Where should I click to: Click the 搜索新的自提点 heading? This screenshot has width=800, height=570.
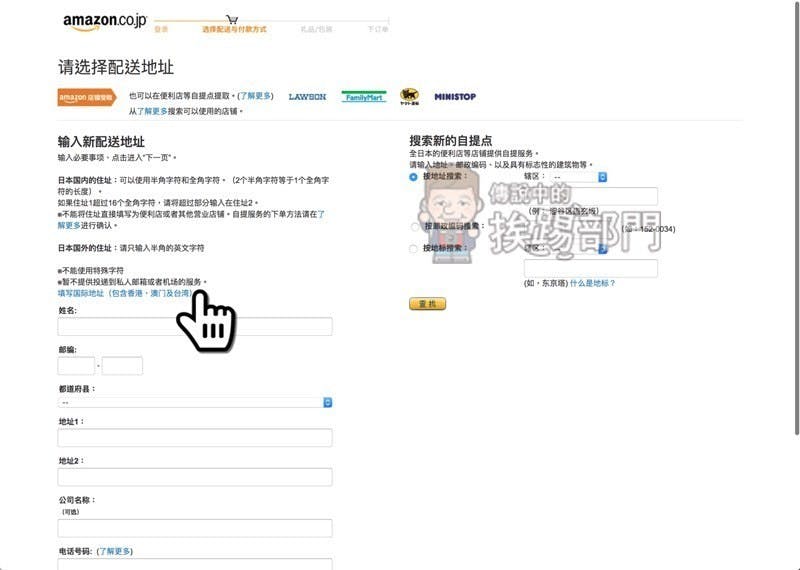point(451,141)
